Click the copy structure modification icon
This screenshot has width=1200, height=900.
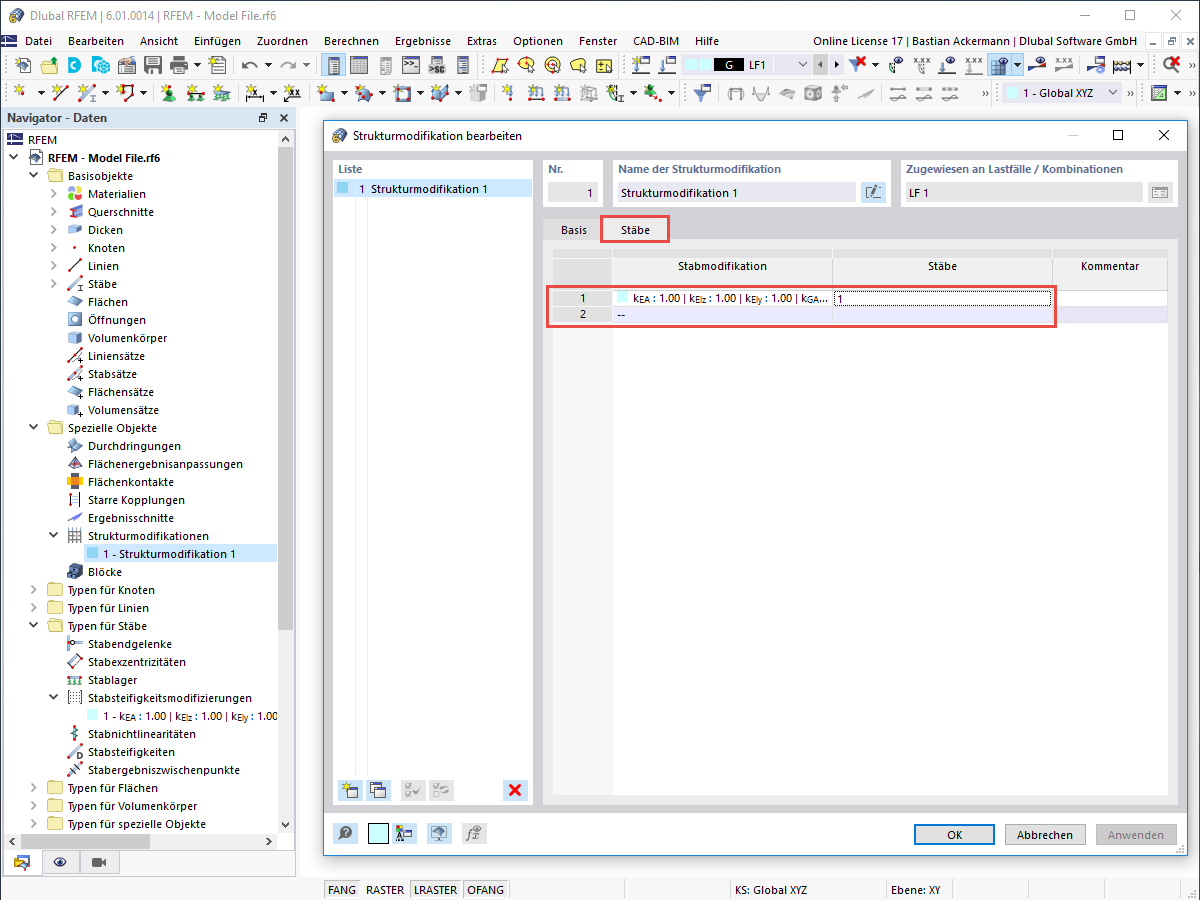[379, 790]
